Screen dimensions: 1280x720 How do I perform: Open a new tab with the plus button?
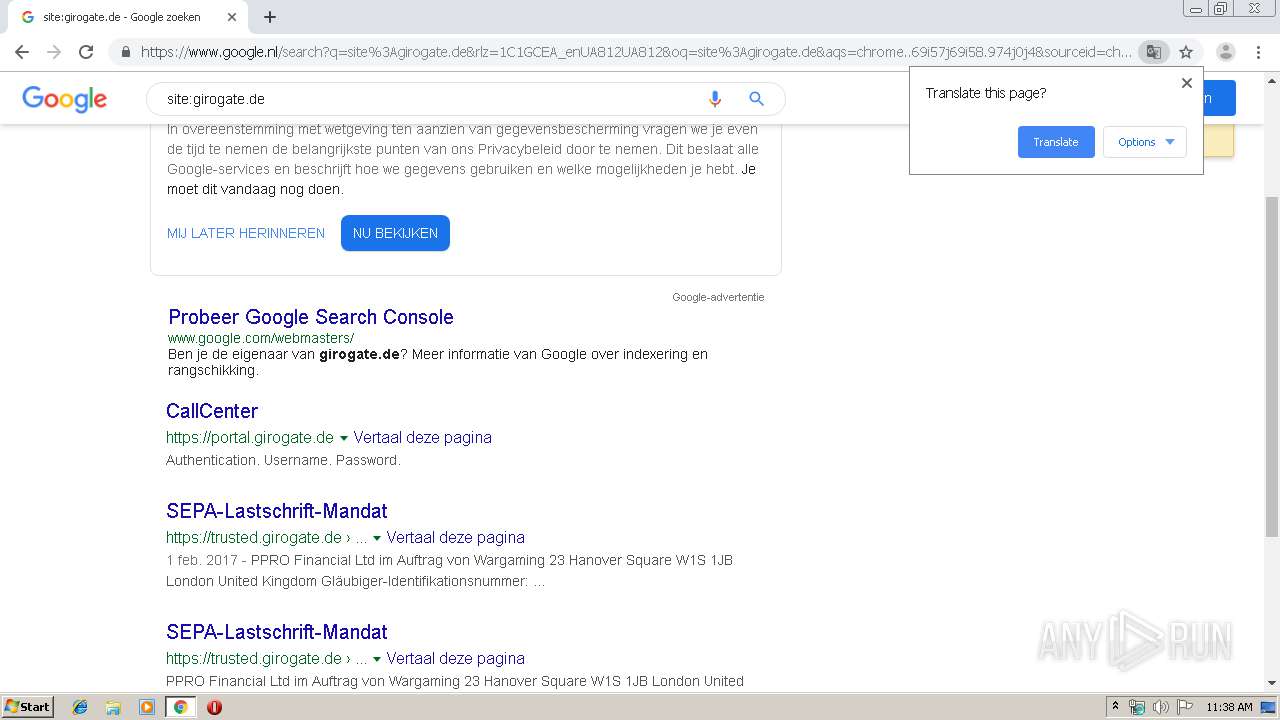pos(270,17)
